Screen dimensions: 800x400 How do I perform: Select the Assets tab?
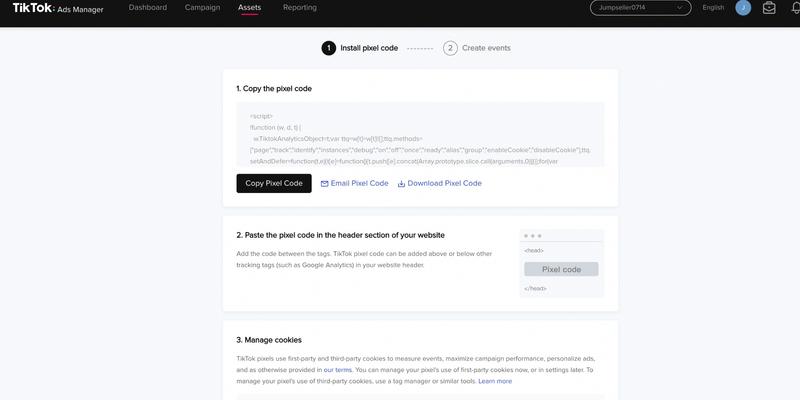coord(249,8)
